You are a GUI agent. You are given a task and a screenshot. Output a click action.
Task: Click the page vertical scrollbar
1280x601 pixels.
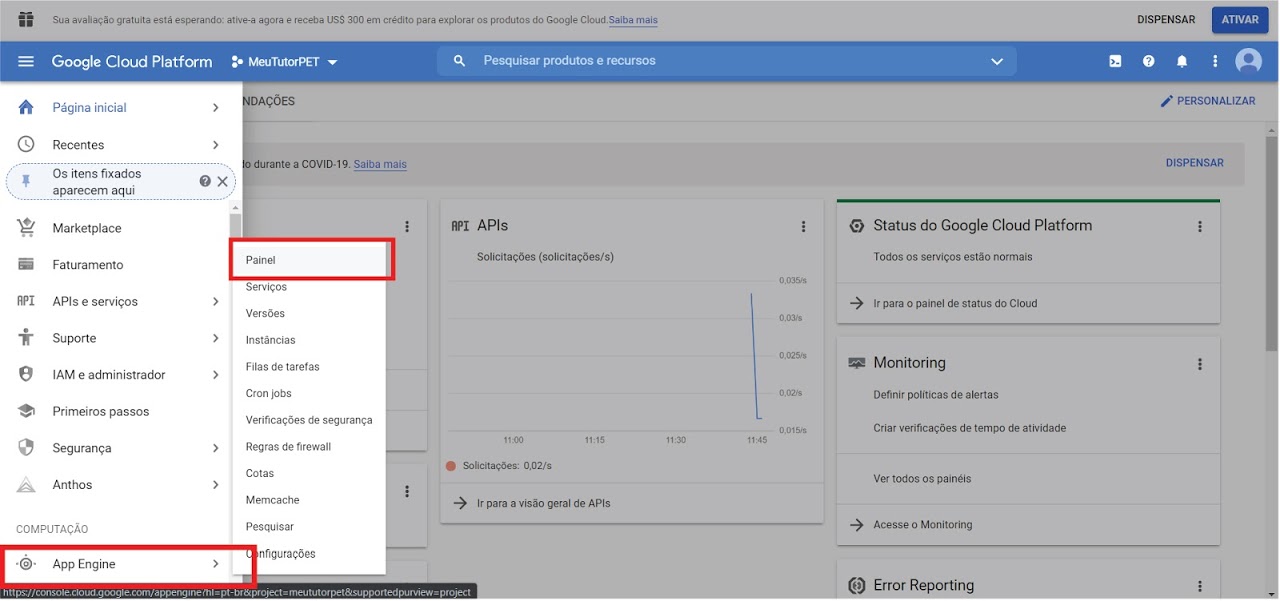[x=1271, y=240]
